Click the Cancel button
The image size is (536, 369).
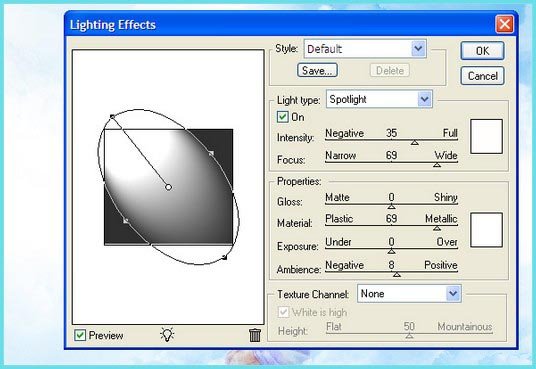(x=482, y=76)
